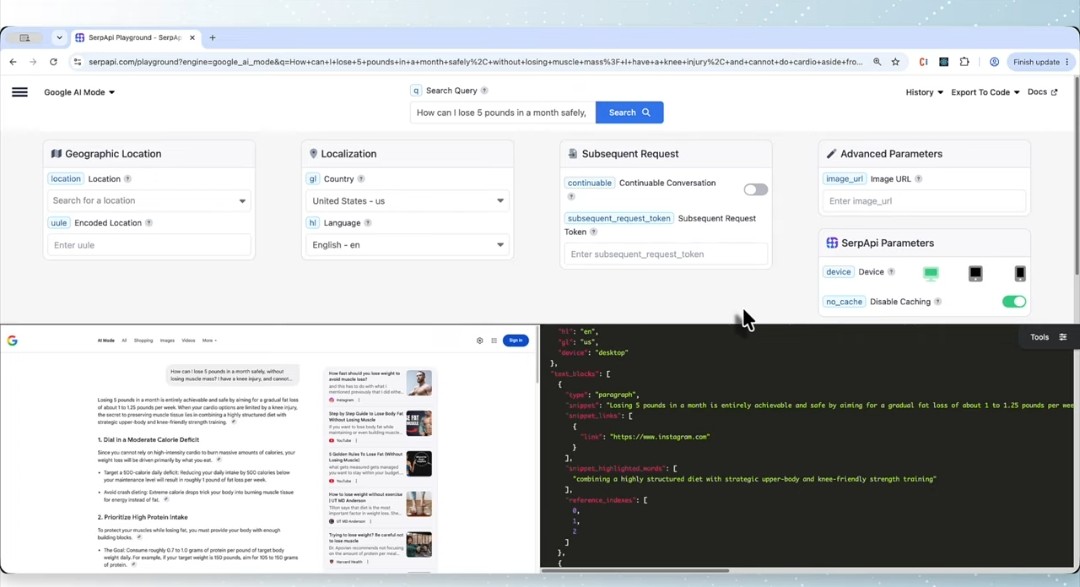Bookmark this page with the star icon
The width and height of the screenshot is (1080, 587).
point(895,62)
